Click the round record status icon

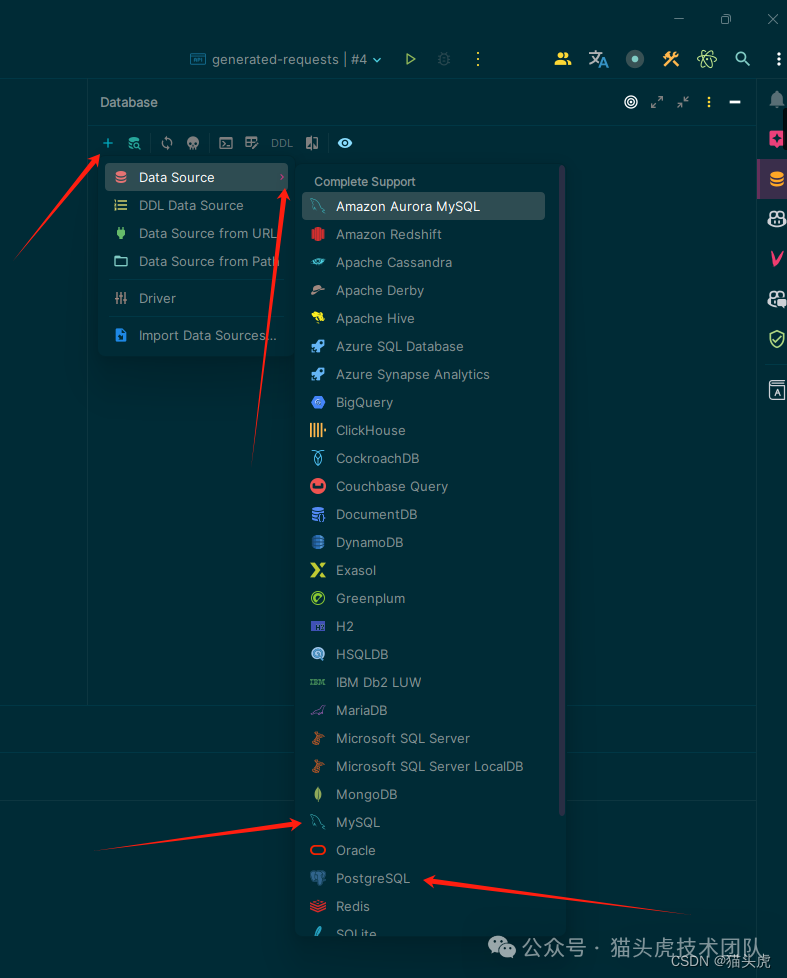point(635,59)
